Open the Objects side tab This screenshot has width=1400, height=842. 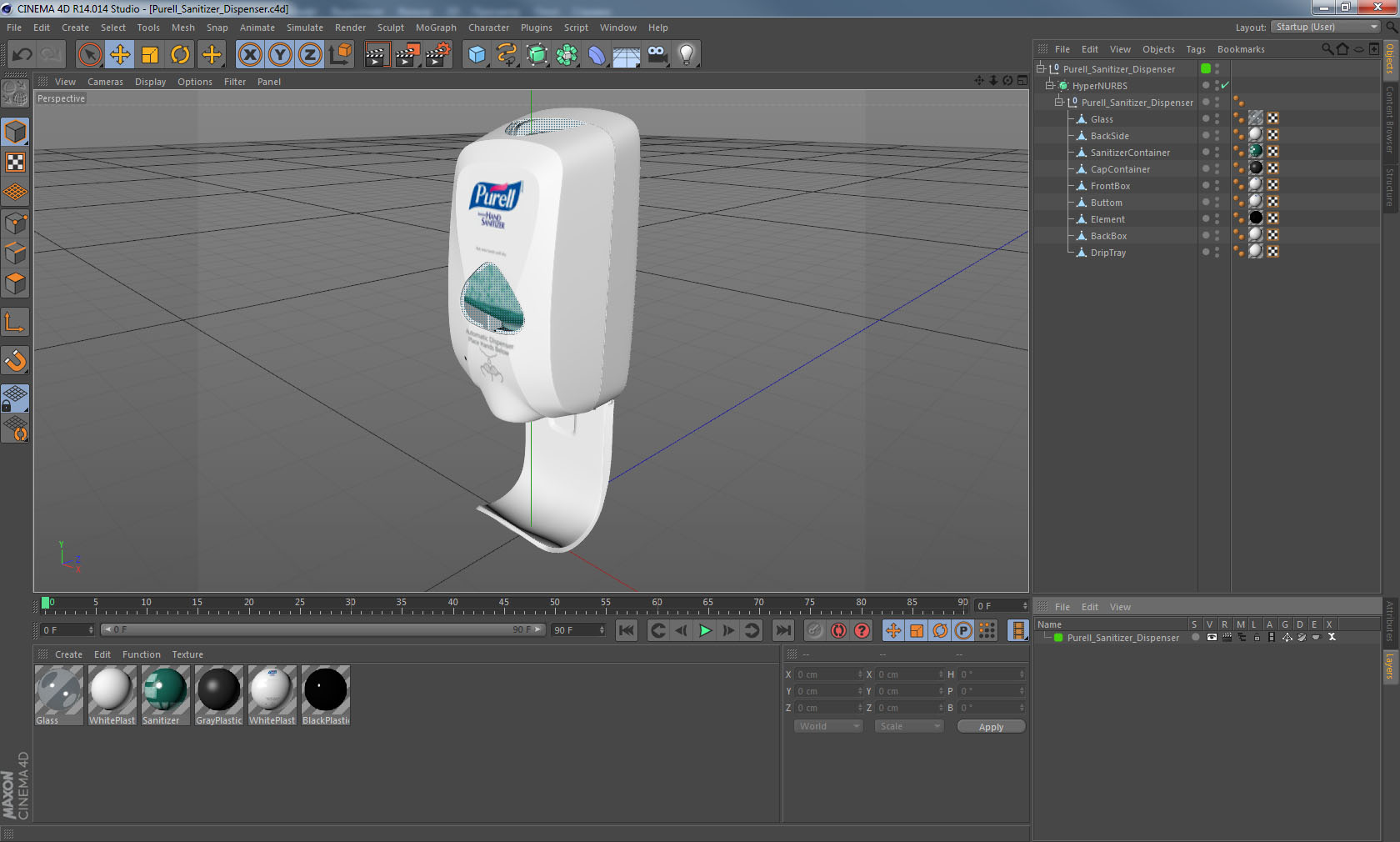point(1390,59)
